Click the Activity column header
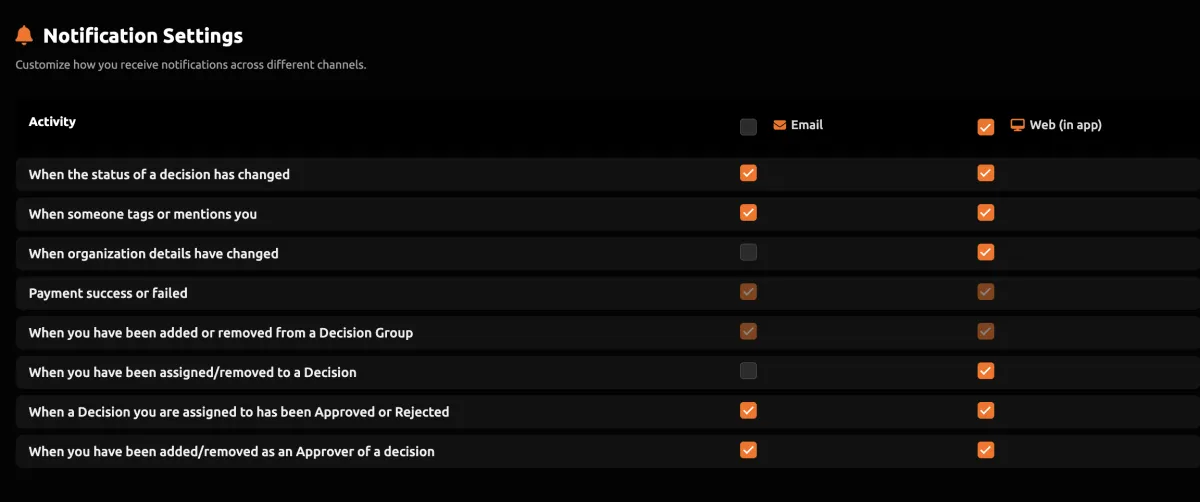 point(52,122)
